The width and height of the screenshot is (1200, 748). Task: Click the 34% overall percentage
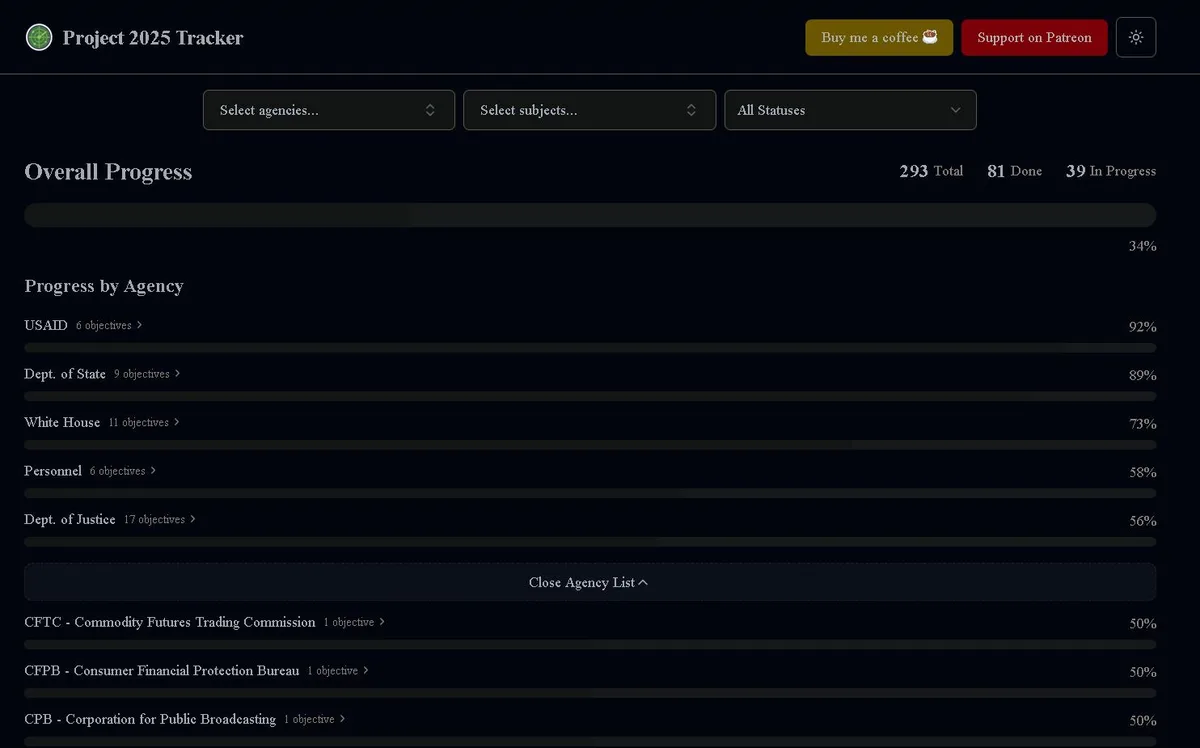(1143, 246)
